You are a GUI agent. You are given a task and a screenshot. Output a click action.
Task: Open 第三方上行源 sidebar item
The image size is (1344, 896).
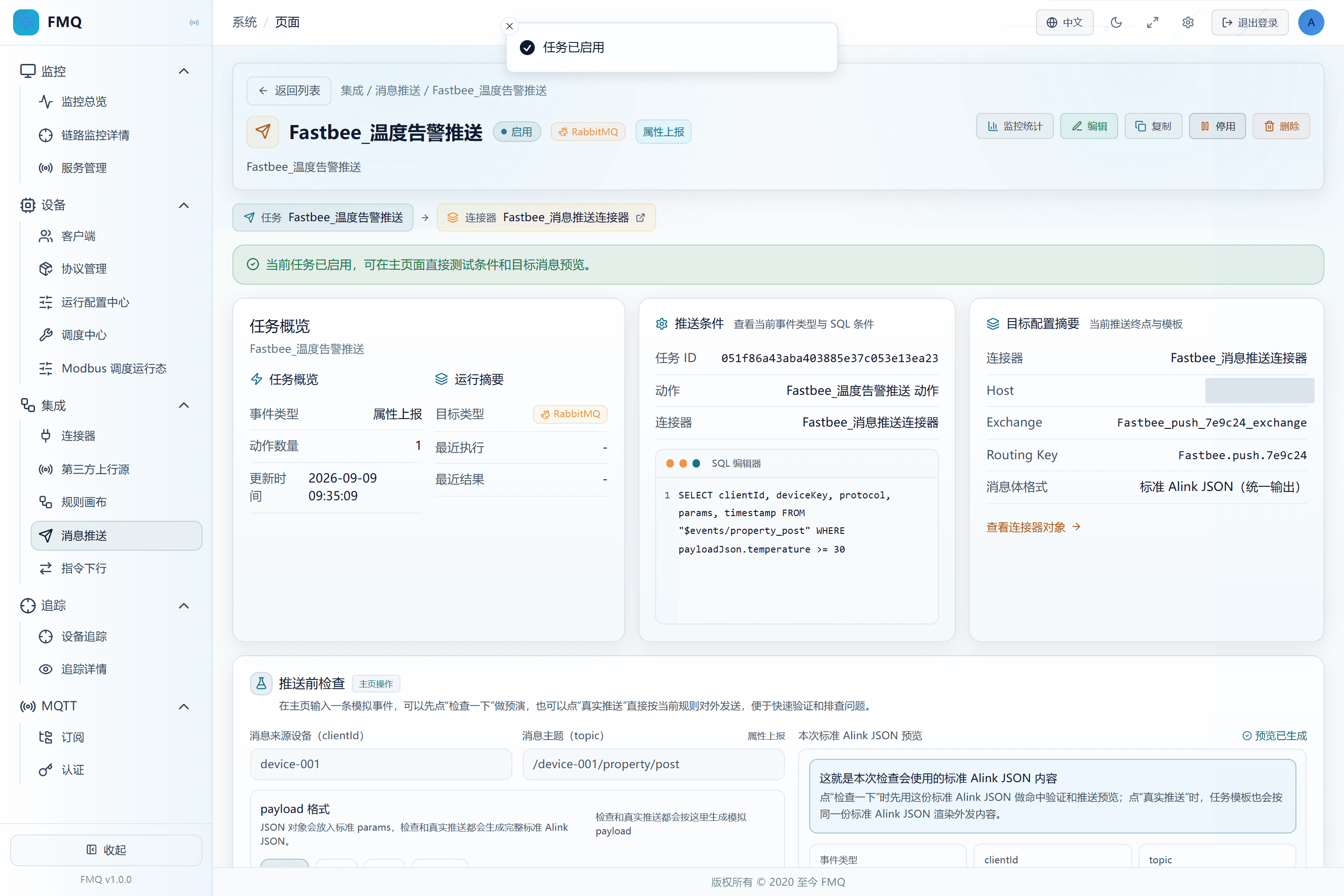[116, 469]
